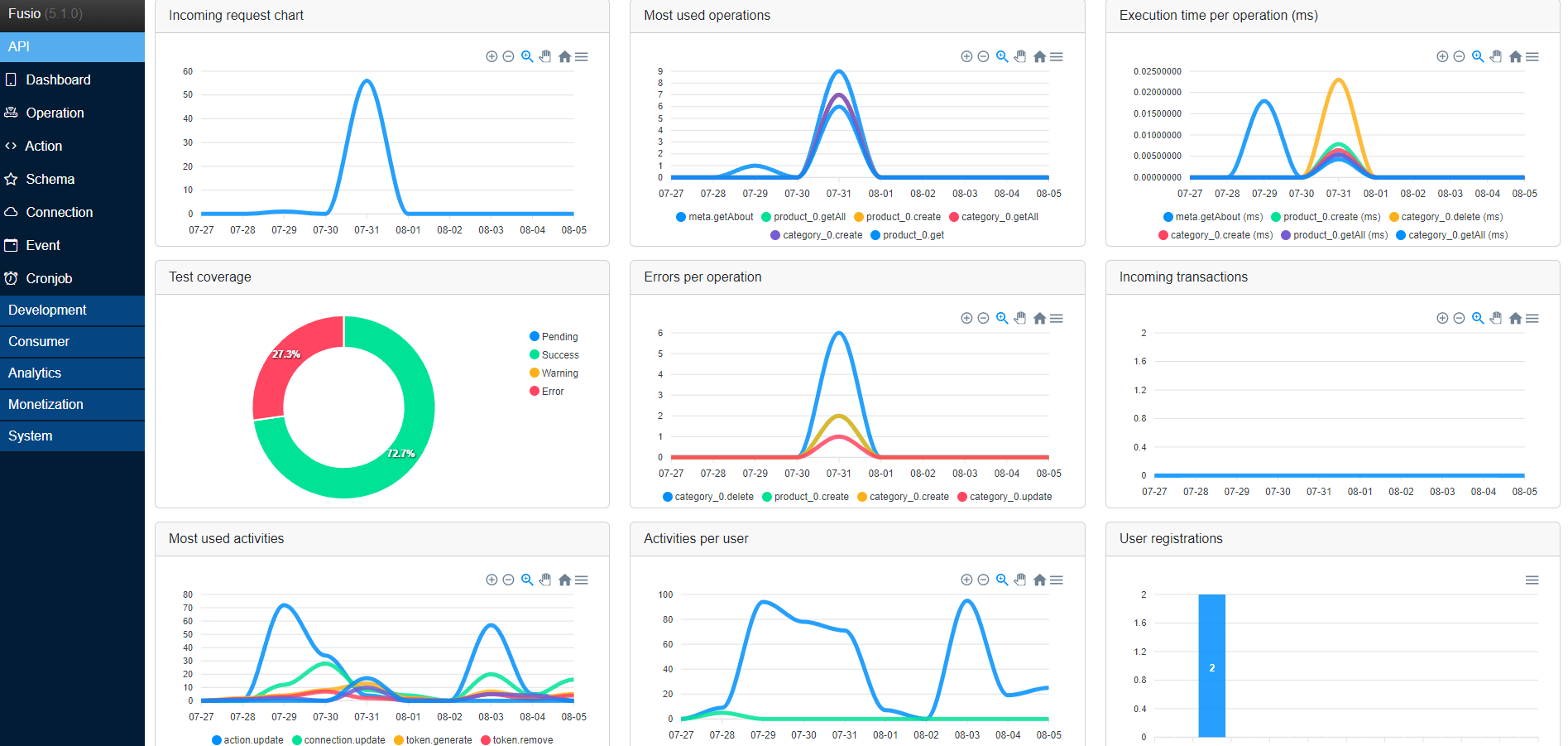Open menu of User registrations chart
1568x746 pixels.
(x=1532, y=580)
